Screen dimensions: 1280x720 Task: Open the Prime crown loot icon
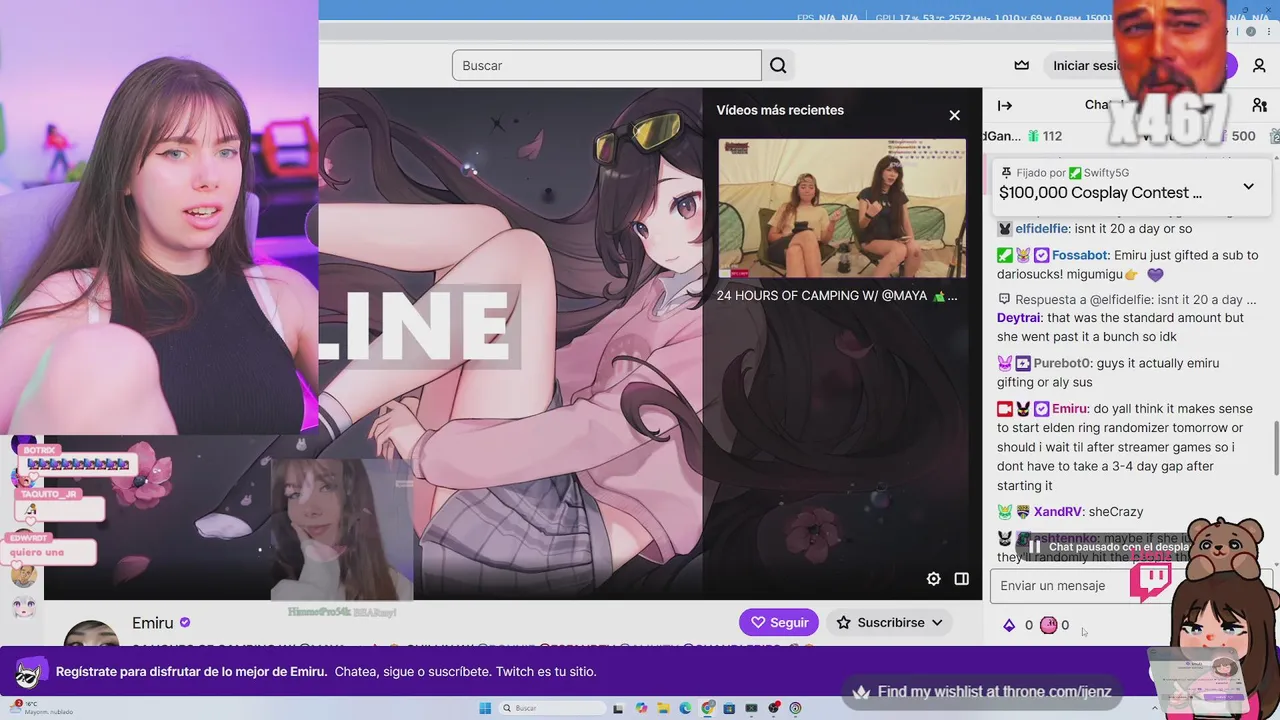pyautogui.click(x=1021, y=65)
